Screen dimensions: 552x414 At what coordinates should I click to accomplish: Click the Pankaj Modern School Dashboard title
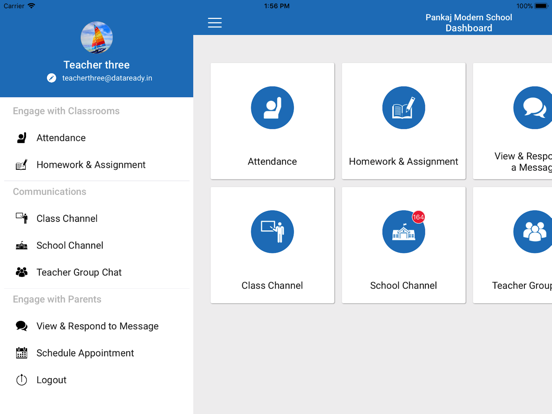point(469,23)
